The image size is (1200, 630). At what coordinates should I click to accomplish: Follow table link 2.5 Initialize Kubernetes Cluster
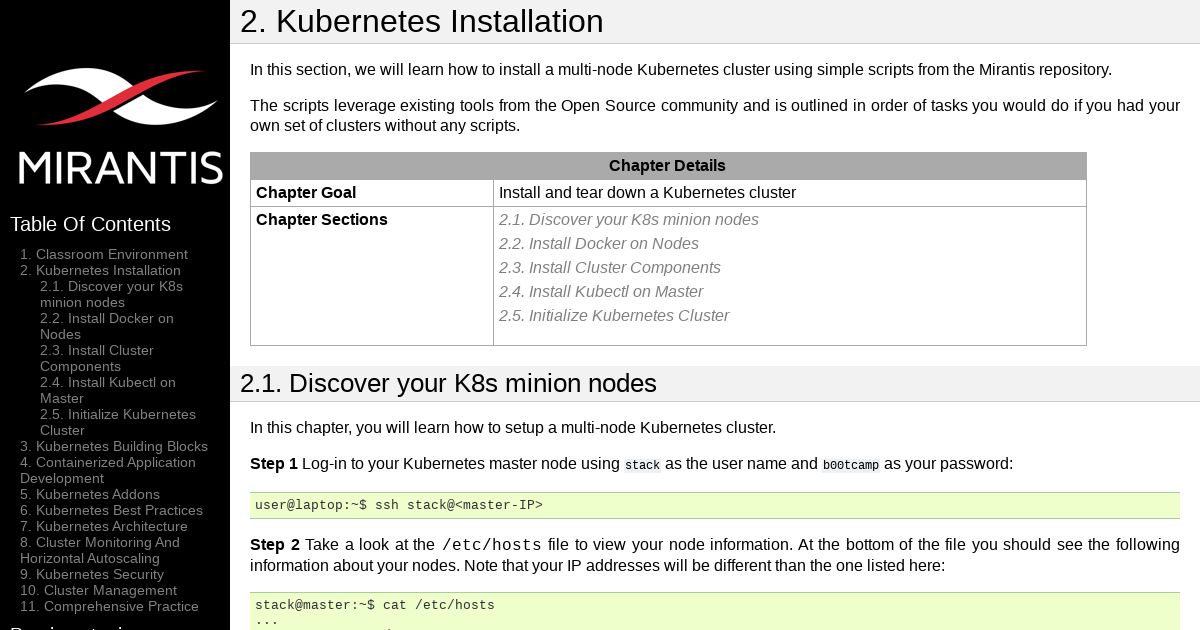(613, 316)
